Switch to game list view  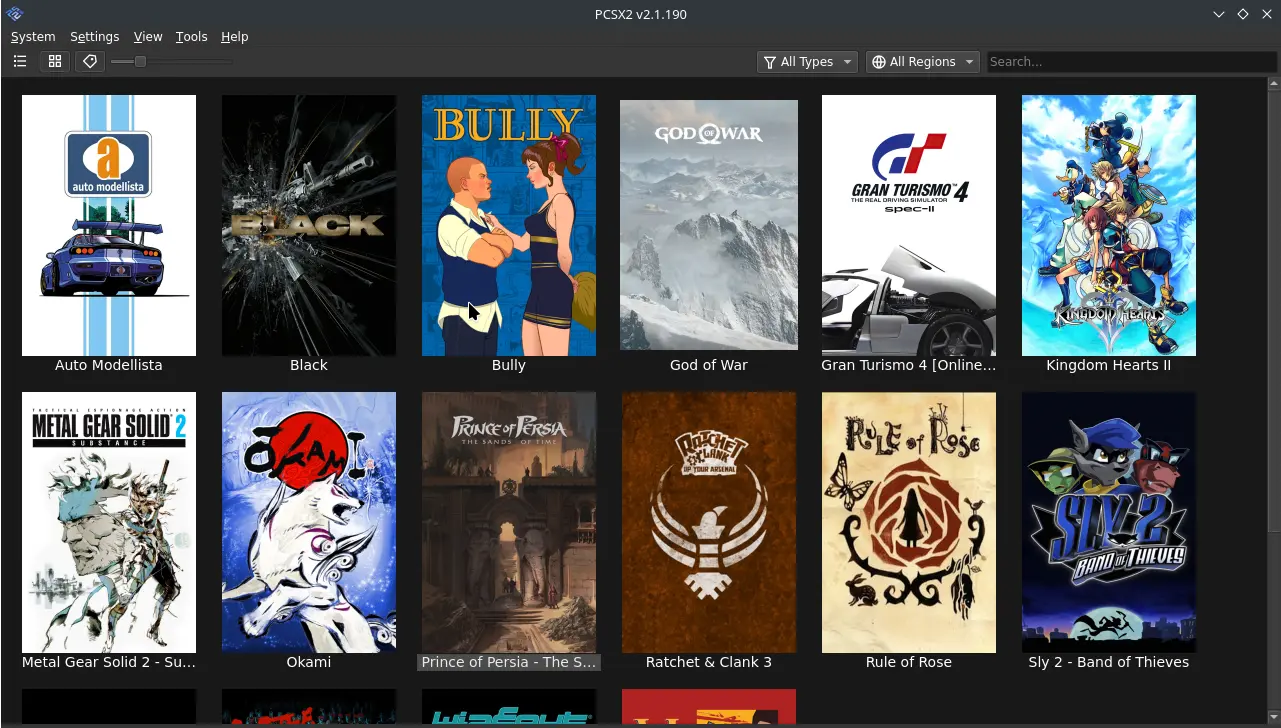pyautogui.click(x=20, y=61)
